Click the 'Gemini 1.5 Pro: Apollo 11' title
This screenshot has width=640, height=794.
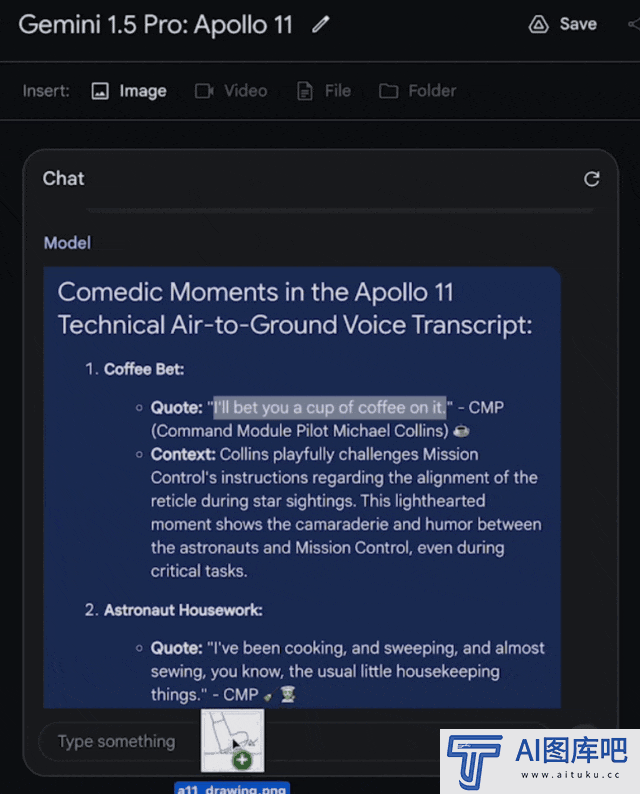tap(155, 24)
